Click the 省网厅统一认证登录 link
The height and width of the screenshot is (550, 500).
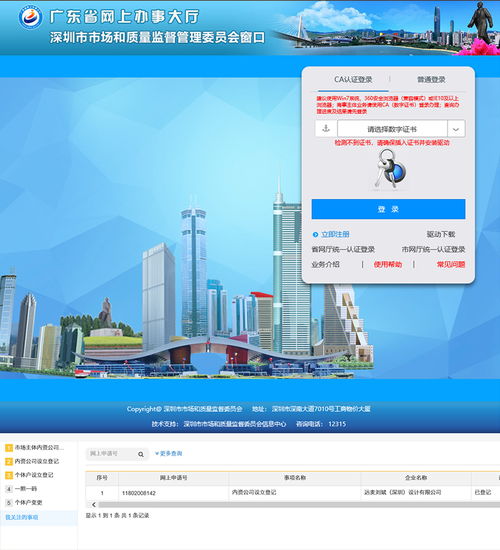click(x=343, y=249)
